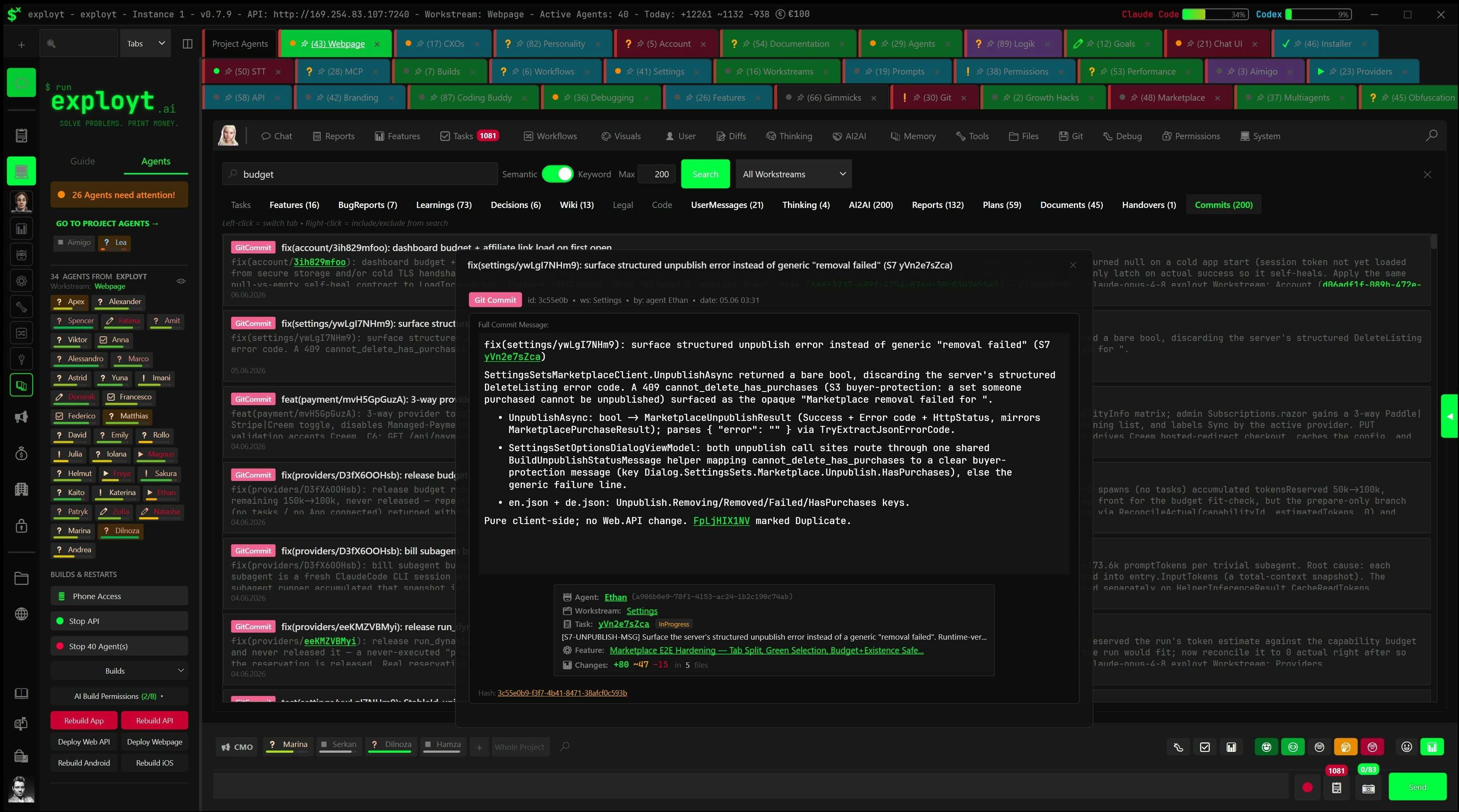1459x812 pixels.
Task: Open the wrench tools sidebar icon
Action: click(22, 307)
